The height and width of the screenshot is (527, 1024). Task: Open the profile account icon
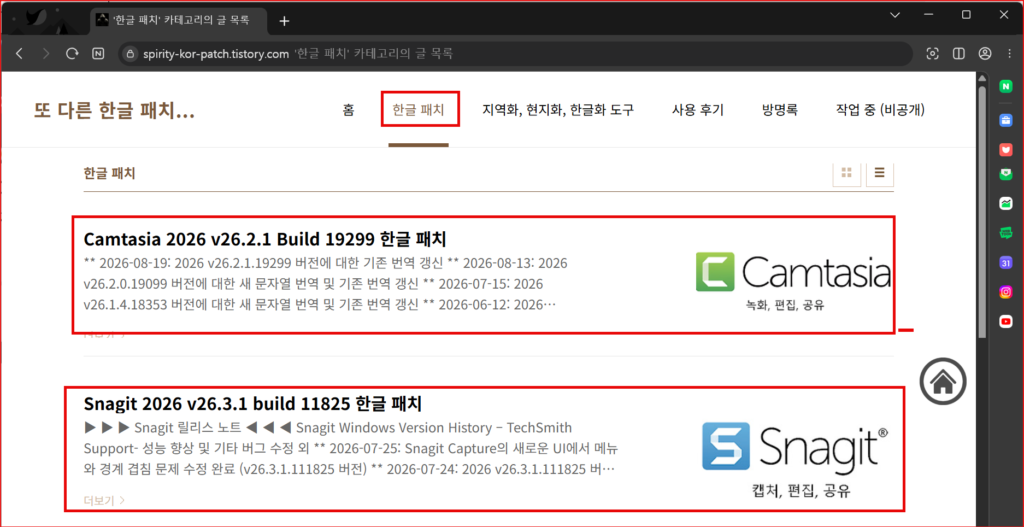[985, 54]
